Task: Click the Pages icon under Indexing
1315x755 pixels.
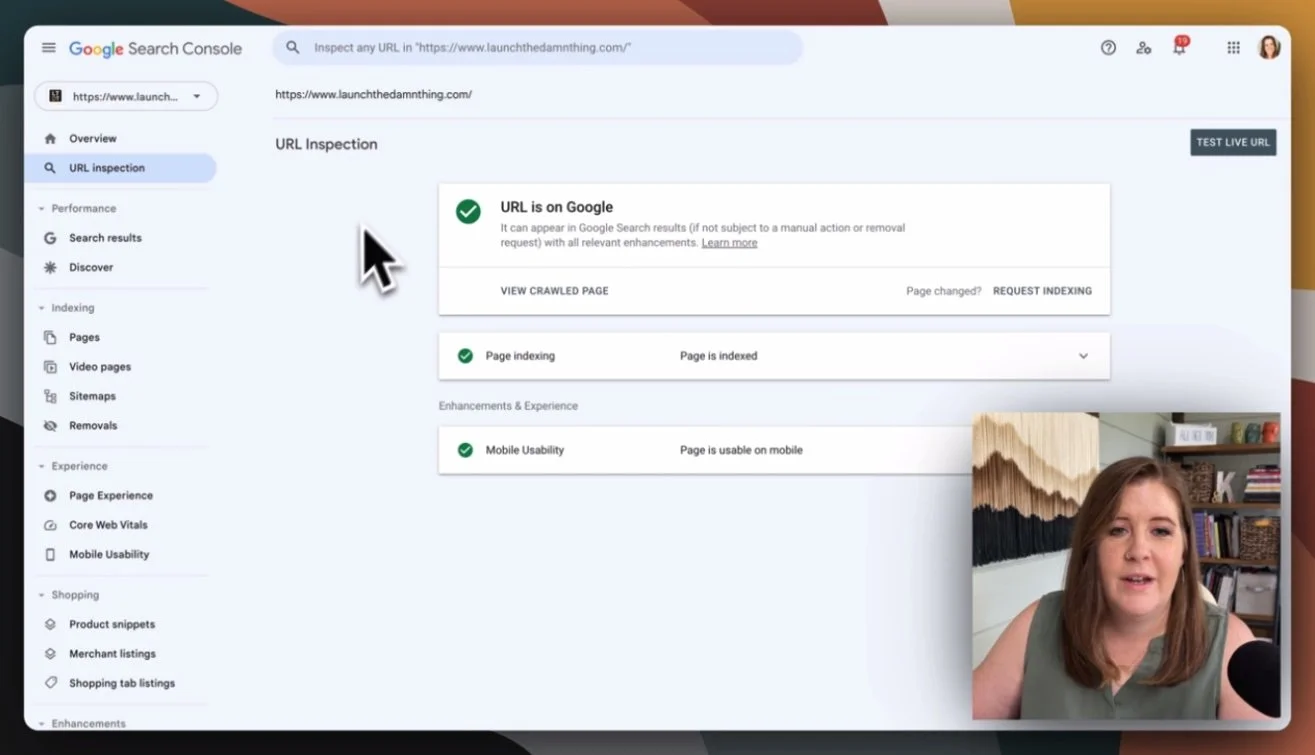Action: tap(50, 338)
